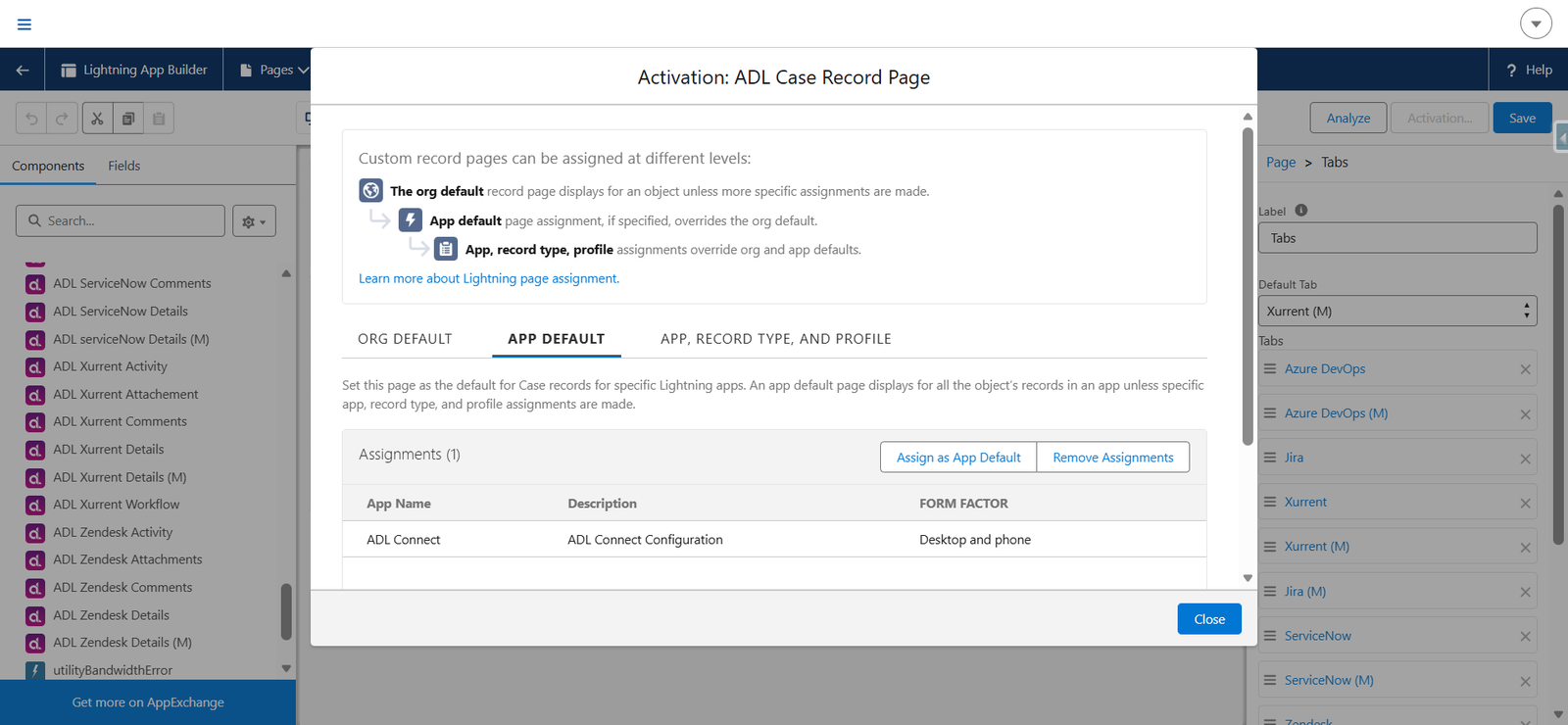Image resolution: width=1568 pixels, height=725 pixels.
Task: Open App, Record Type, and Profile tab
Action: click(776, 339)
